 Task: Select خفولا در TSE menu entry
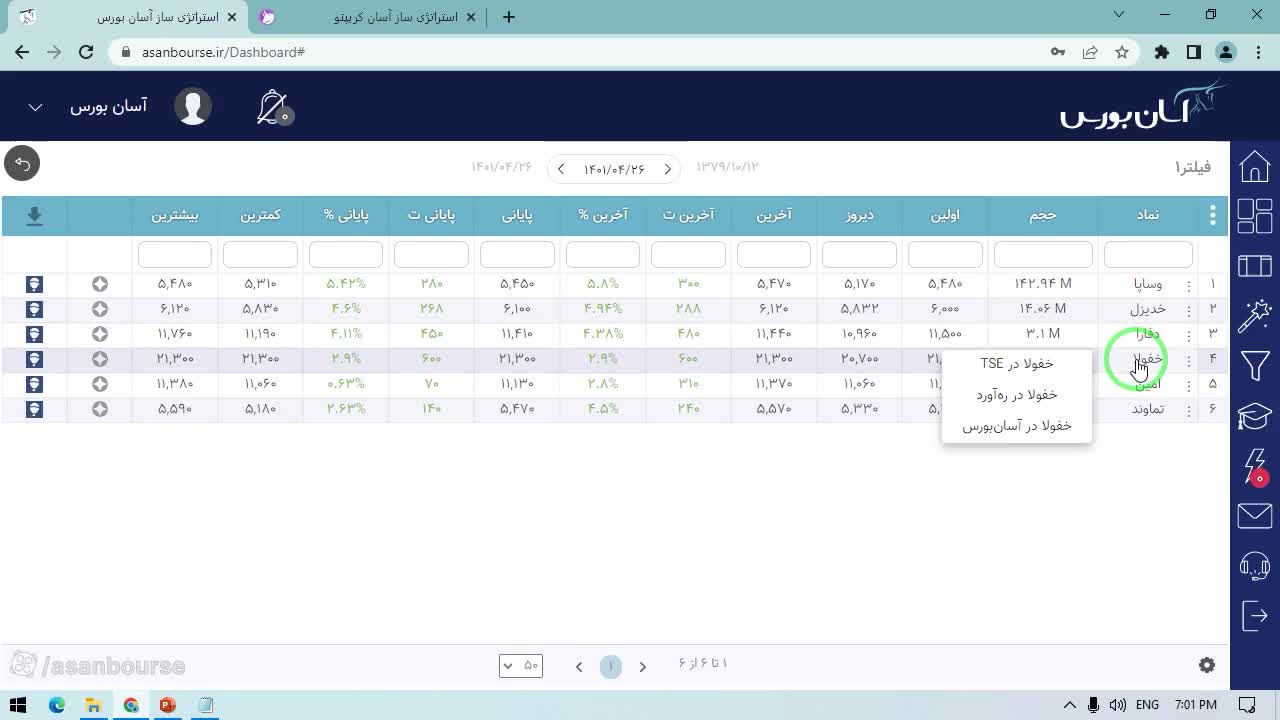1016,363
